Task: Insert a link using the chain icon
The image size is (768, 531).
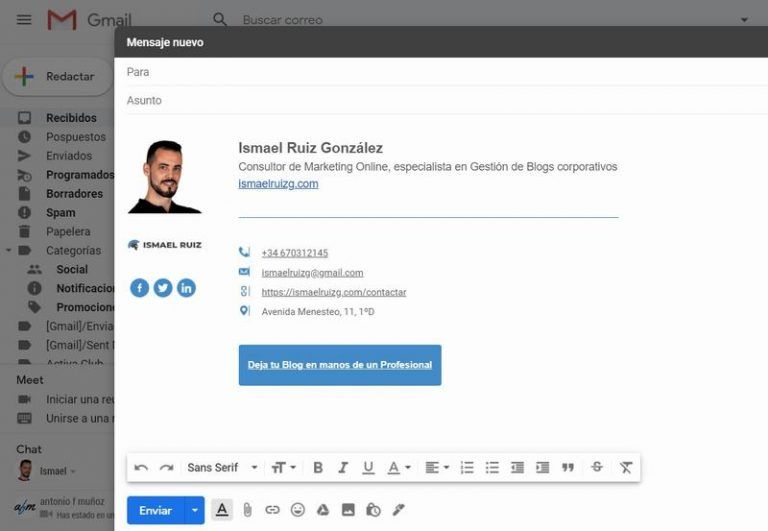Action: 272,510
